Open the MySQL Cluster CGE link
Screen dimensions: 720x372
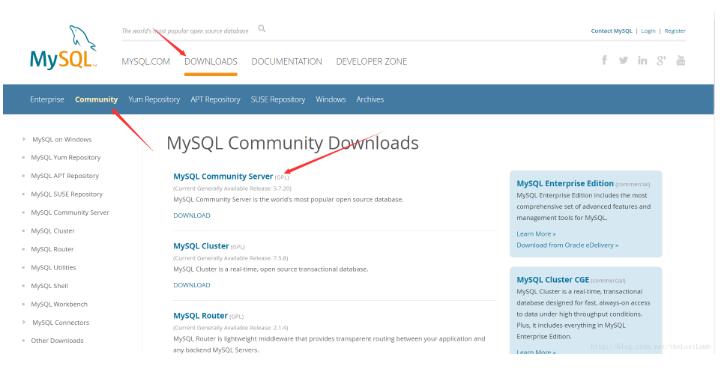click(552, 280)
